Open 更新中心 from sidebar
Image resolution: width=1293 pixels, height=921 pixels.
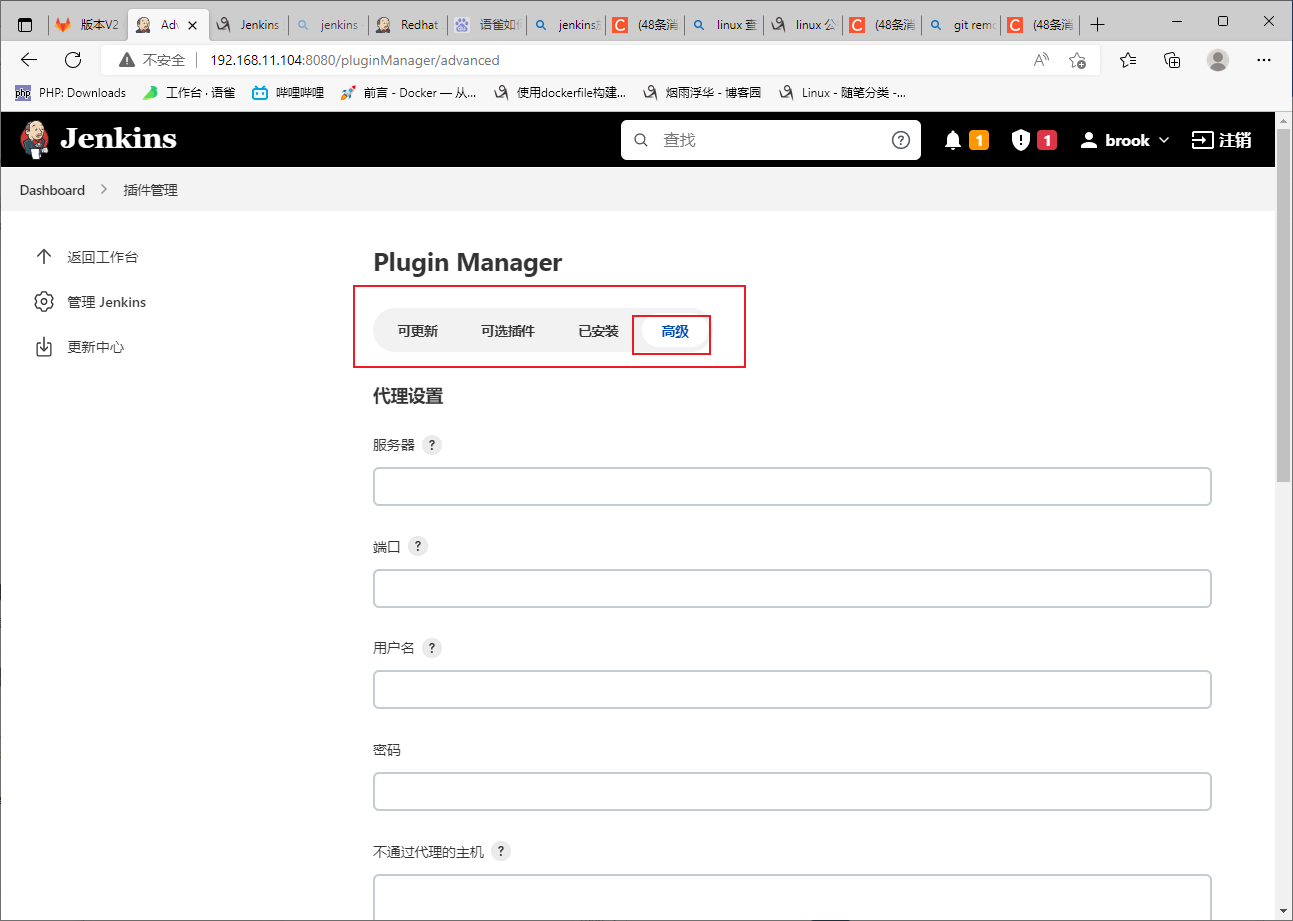point(95,347)
